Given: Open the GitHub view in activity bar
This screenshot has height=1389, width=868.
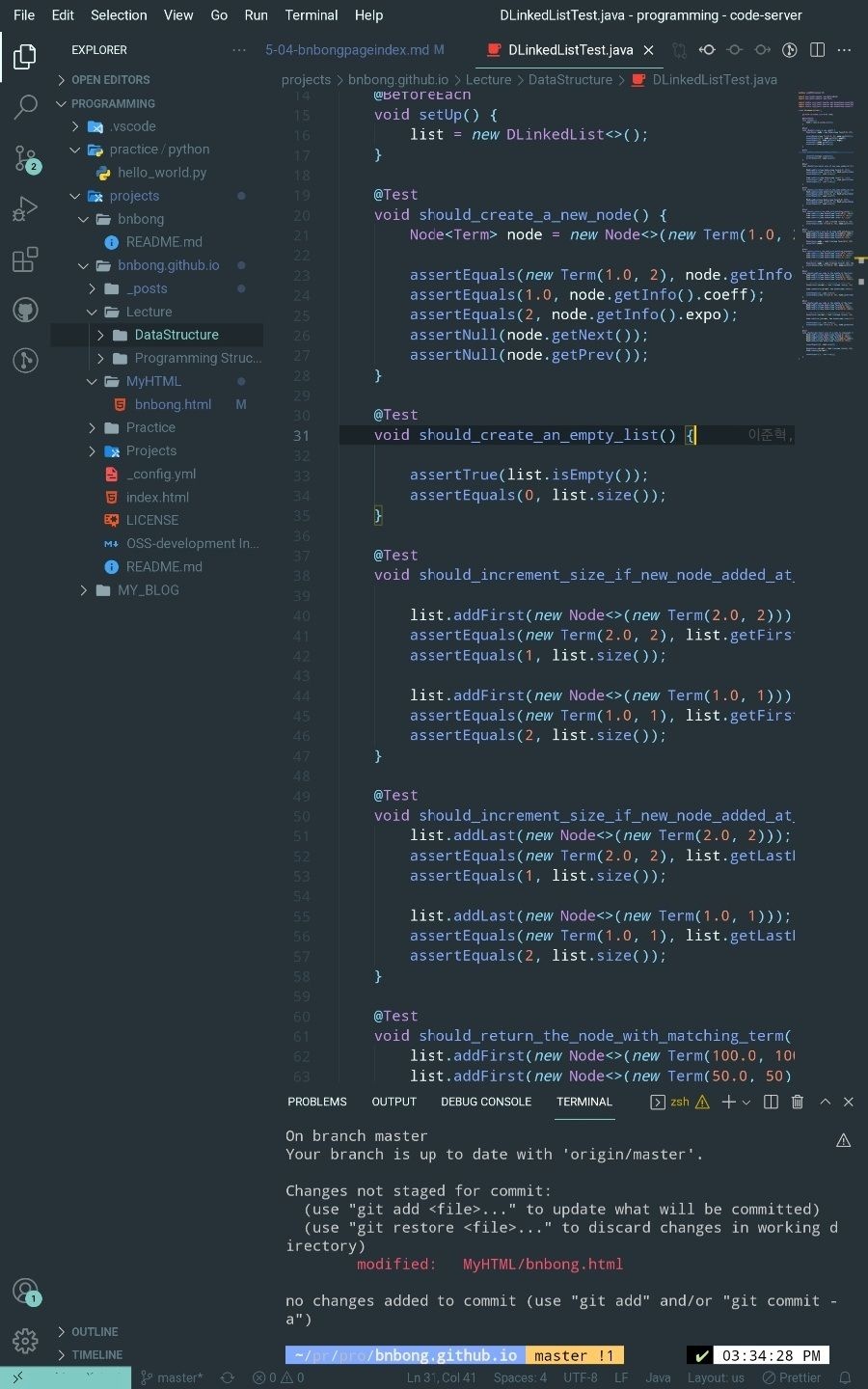Looking at the screenshot, I should point(25,310).
